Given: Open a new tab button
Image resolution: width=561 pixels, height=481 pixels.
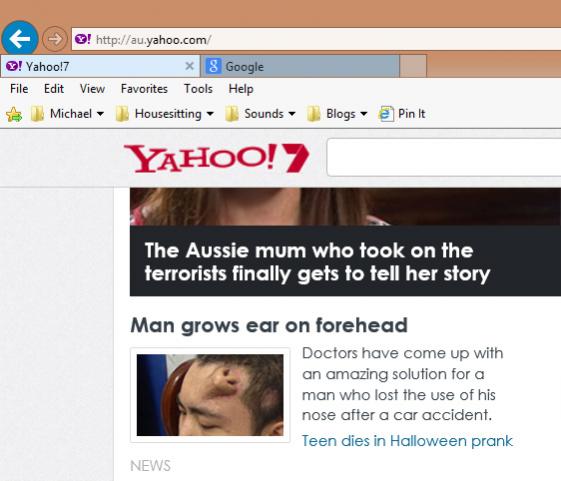Looking at the screenshot, I should click(x=413, y=66).
